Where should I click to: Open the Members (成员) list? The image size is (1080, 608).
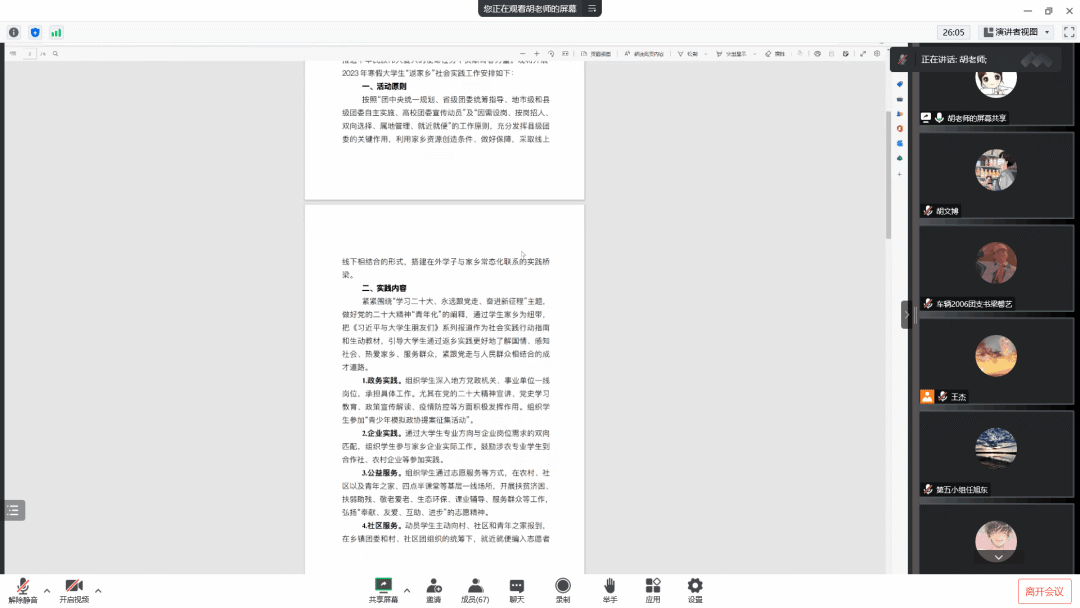pos(475,589)
